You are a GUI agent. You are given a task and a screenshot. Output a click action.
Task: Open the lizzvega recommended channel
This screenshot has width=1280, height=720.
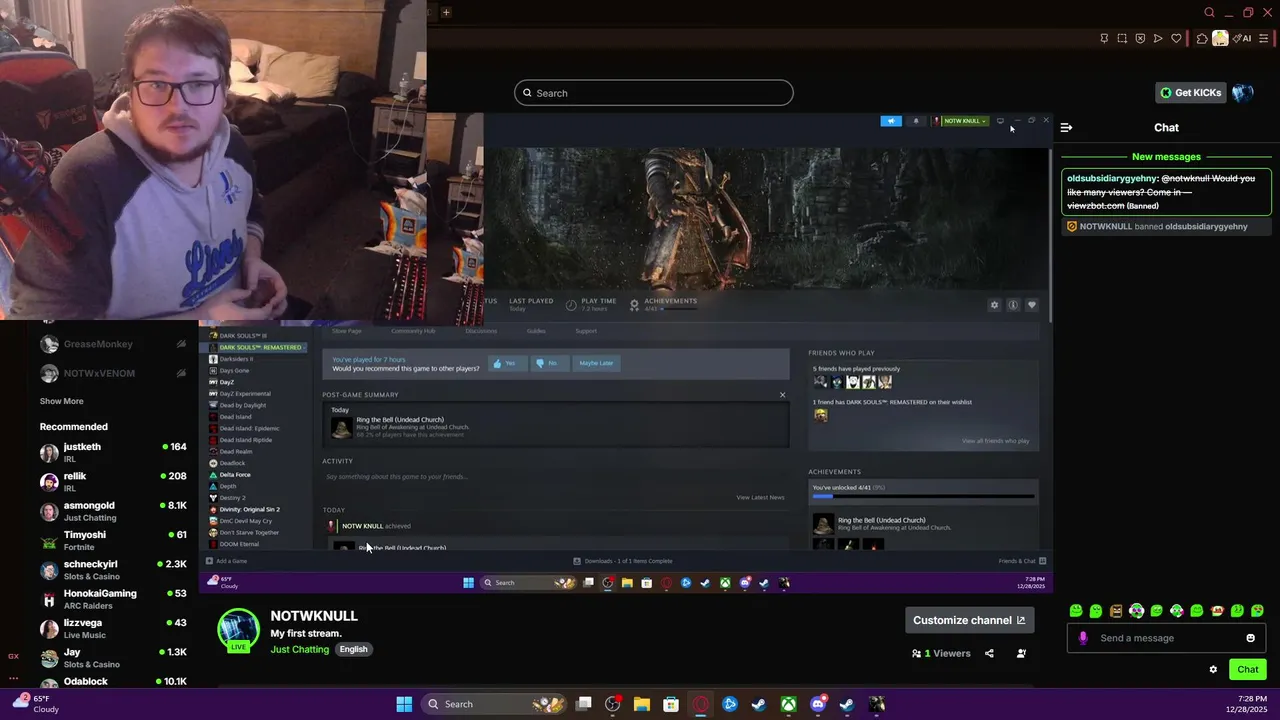tap(113, 628)
